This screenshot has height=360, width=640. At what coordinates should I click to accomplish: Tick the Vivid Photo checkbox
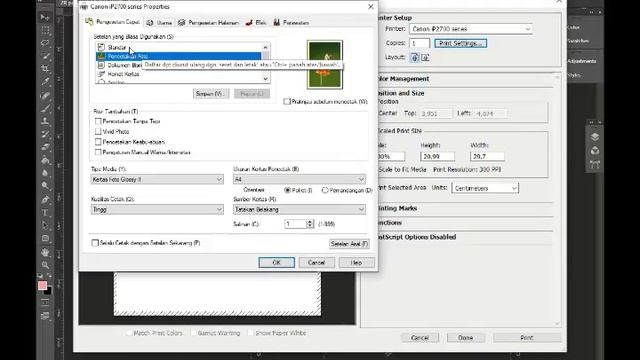click(x=98, y=131)
